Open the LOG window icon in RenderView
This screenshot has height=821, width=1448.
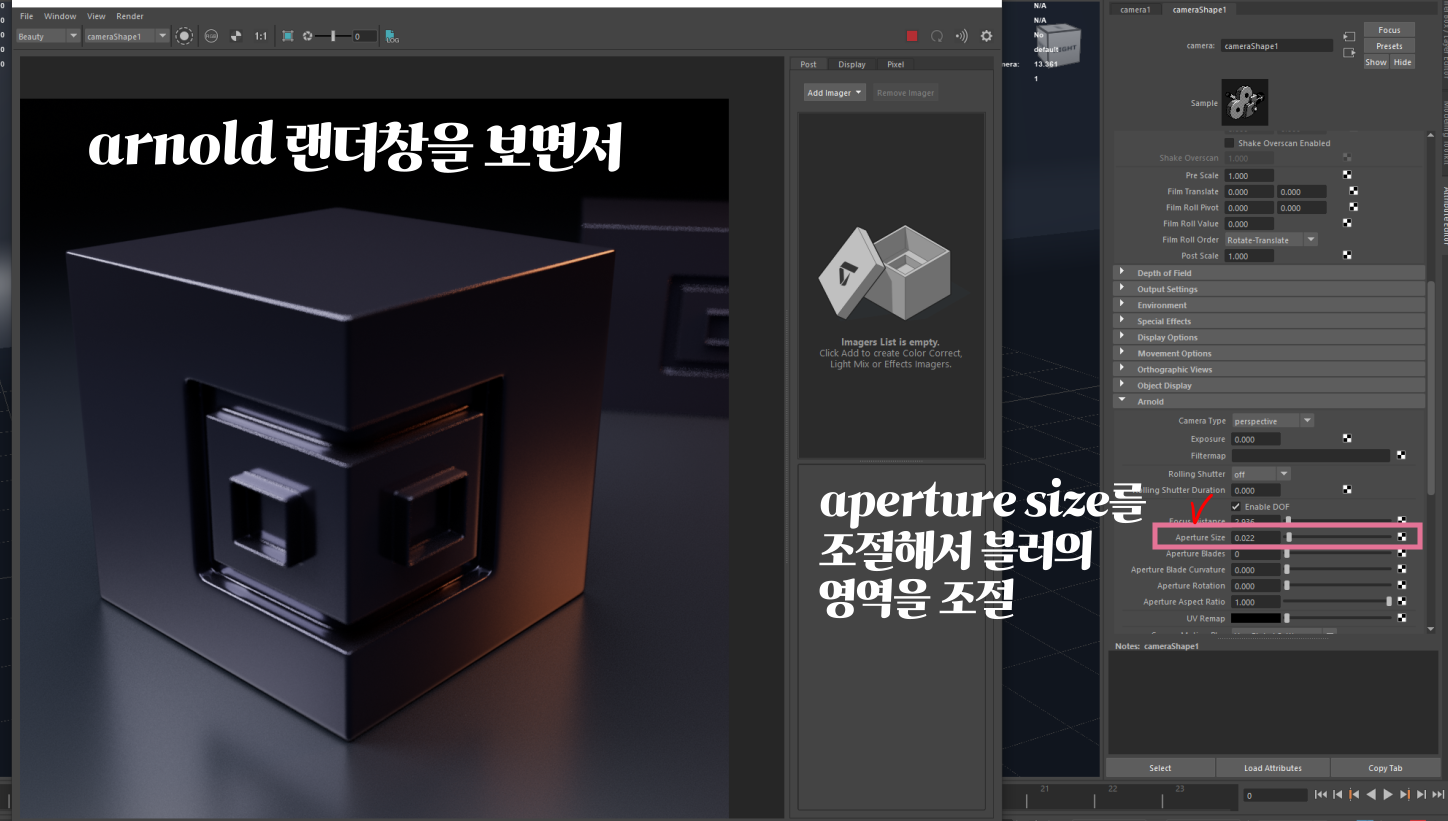tap(392, 36)
